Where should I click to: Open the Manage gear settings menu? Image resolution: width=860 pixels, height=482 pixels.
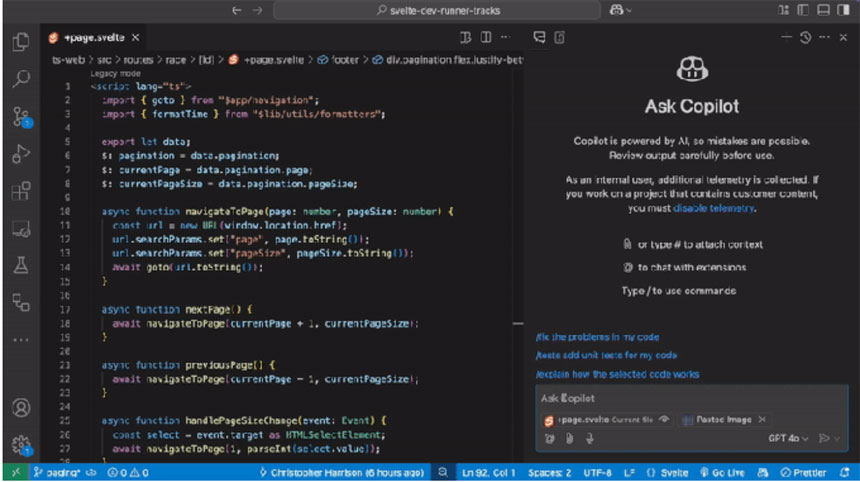pos(22,445)
